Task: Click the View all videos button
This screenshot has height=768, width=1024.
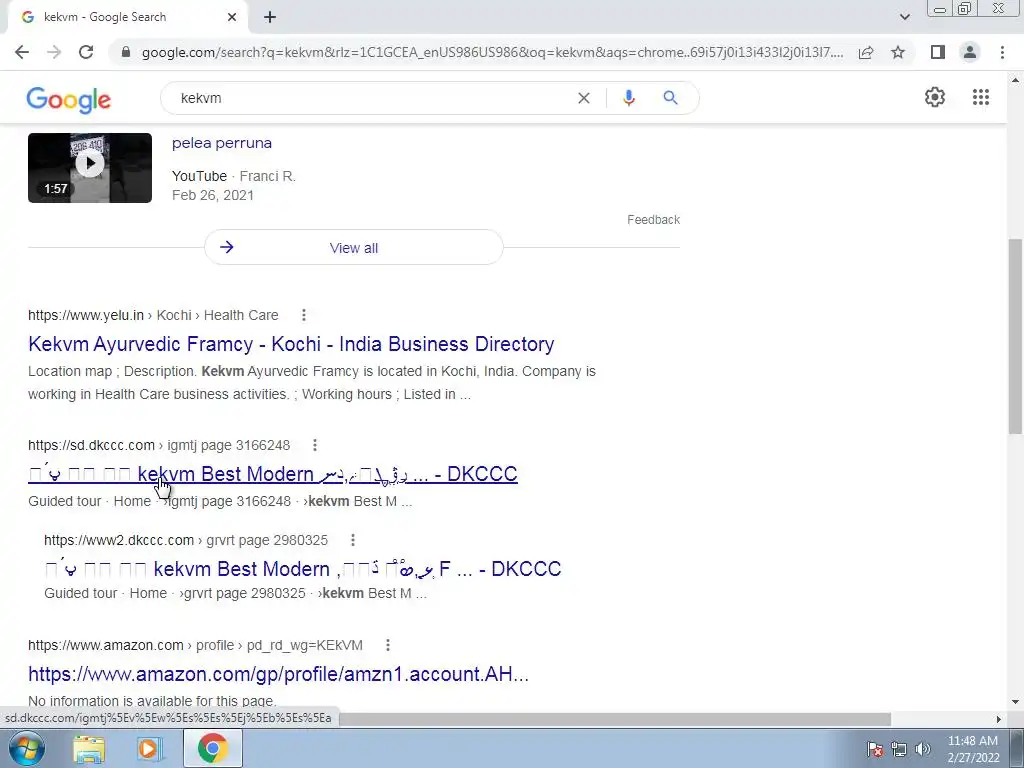Action: coord(354,248)
